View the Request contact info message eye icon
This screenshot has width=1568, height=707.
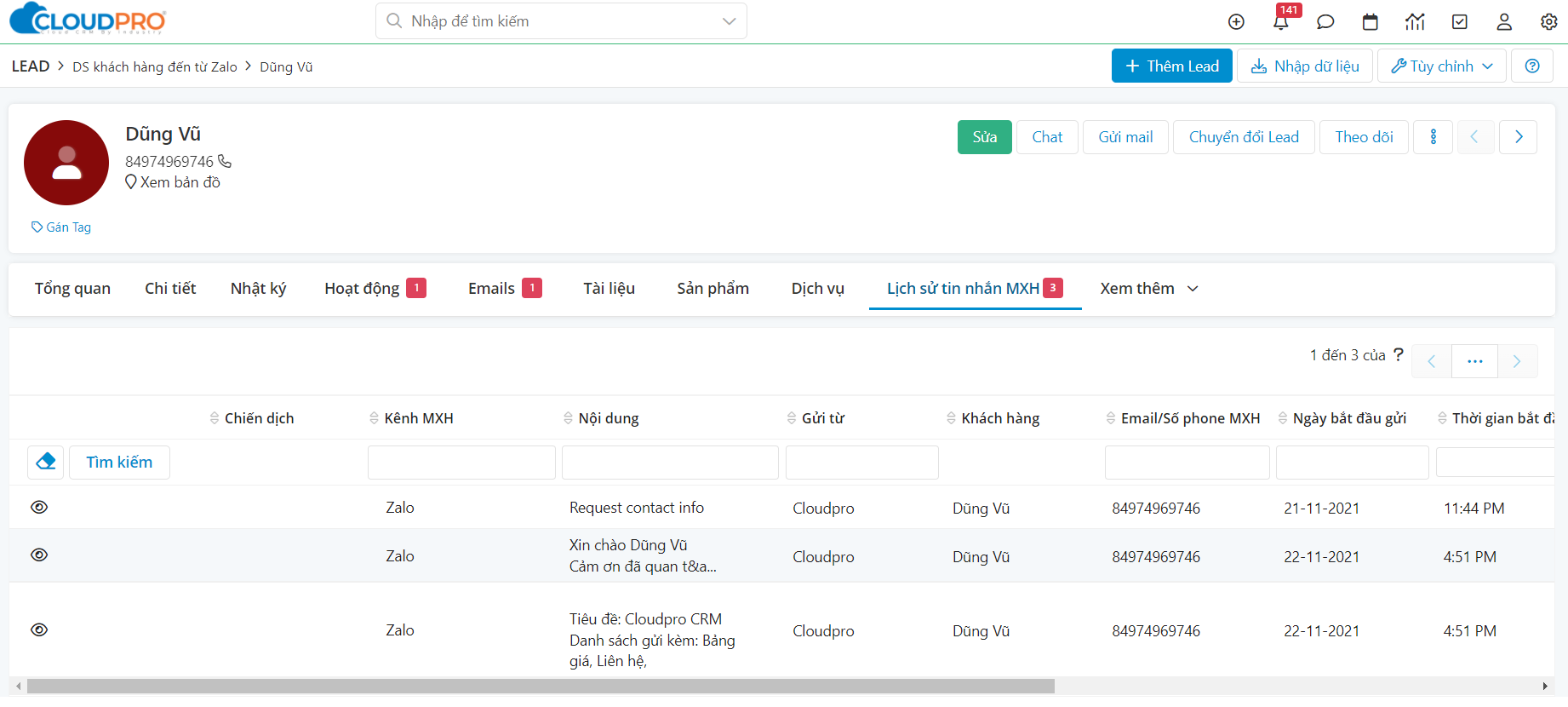(x=39, y=507)
